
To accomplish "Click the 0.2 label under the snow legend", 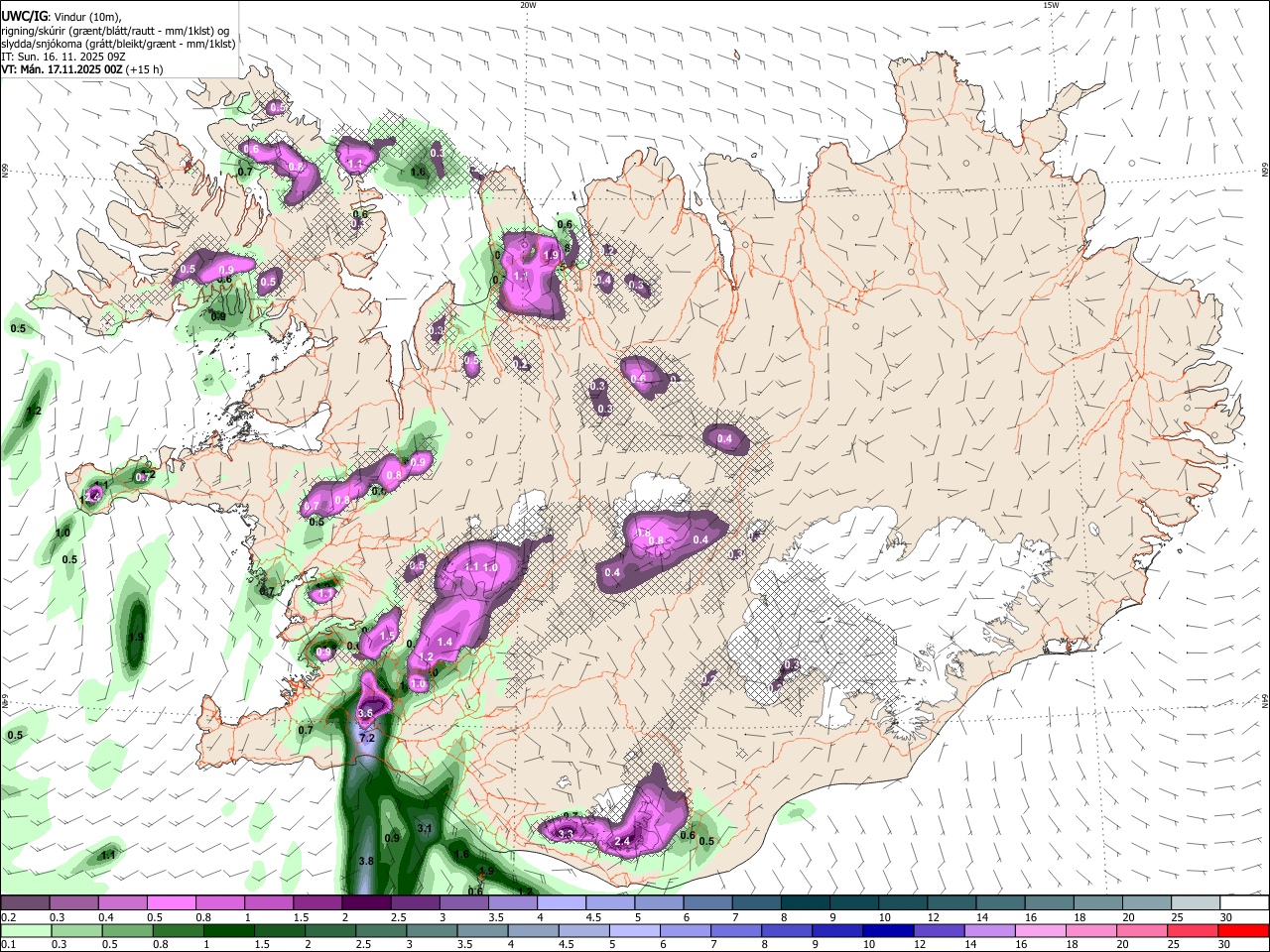I will tap(9, 917).
